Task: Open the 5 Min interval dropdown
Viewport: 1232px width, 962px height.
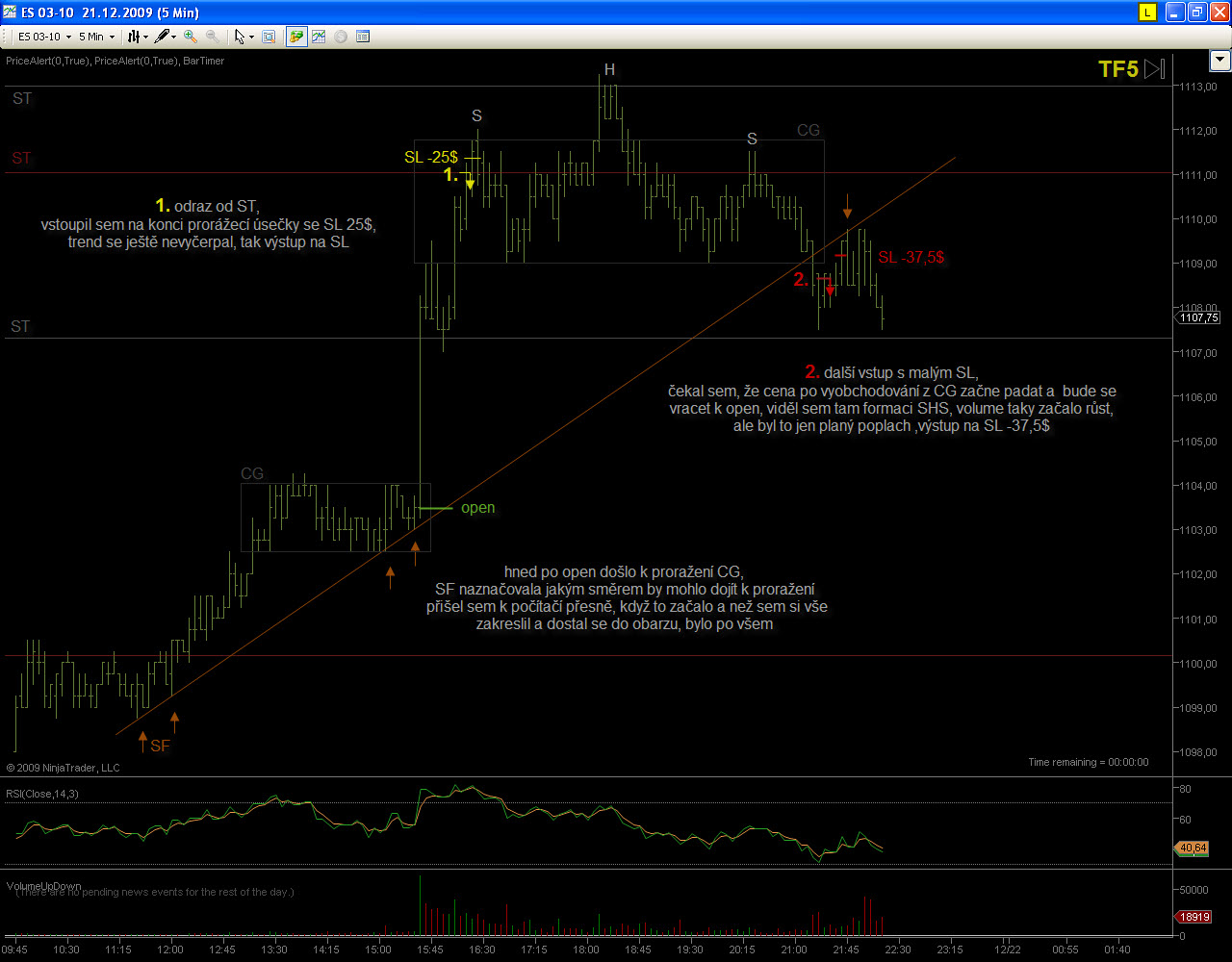Action: 95,37
